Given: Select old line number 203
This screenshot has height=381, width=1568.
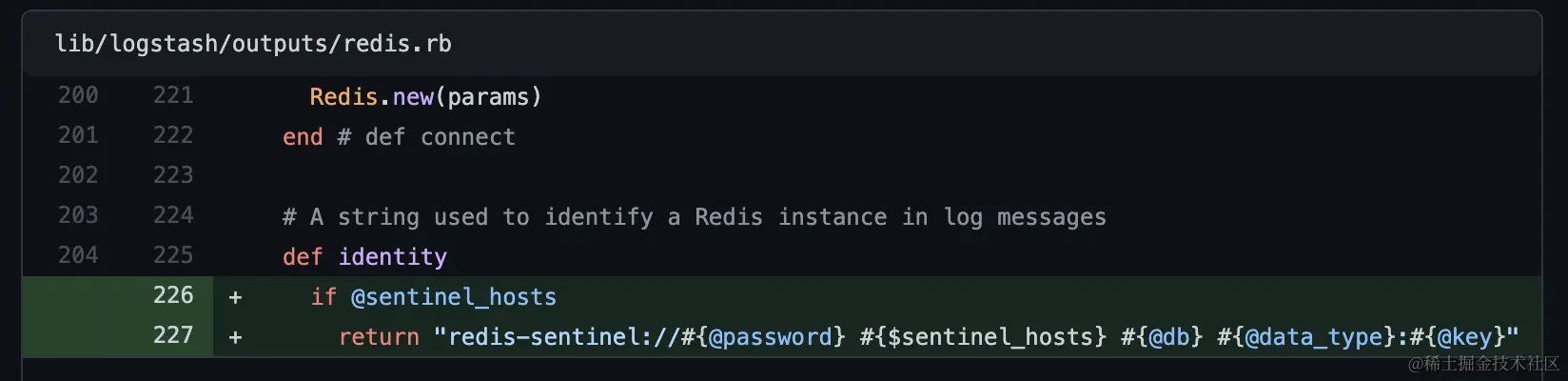Looking at the screenshot, I should pyautogui.click(x=78, y=215).
